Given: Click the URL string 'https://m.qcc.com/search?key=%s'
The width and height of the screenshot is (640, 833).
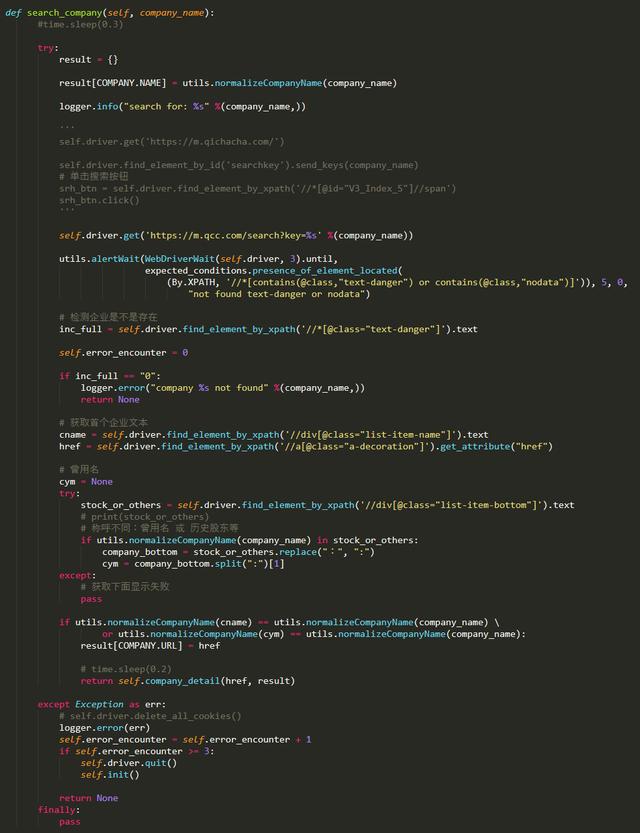Looking at the screenshot, I should pos(233,235).
